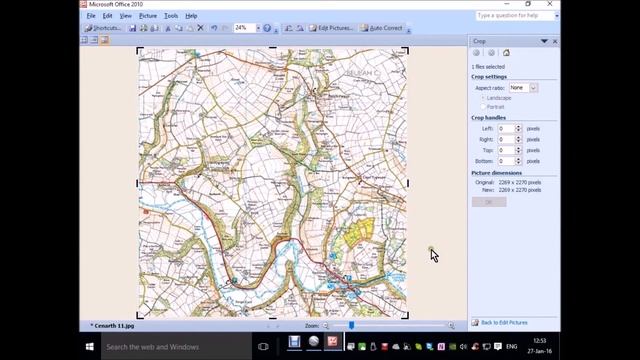Open Task View on the taskbar

(263, 347)
